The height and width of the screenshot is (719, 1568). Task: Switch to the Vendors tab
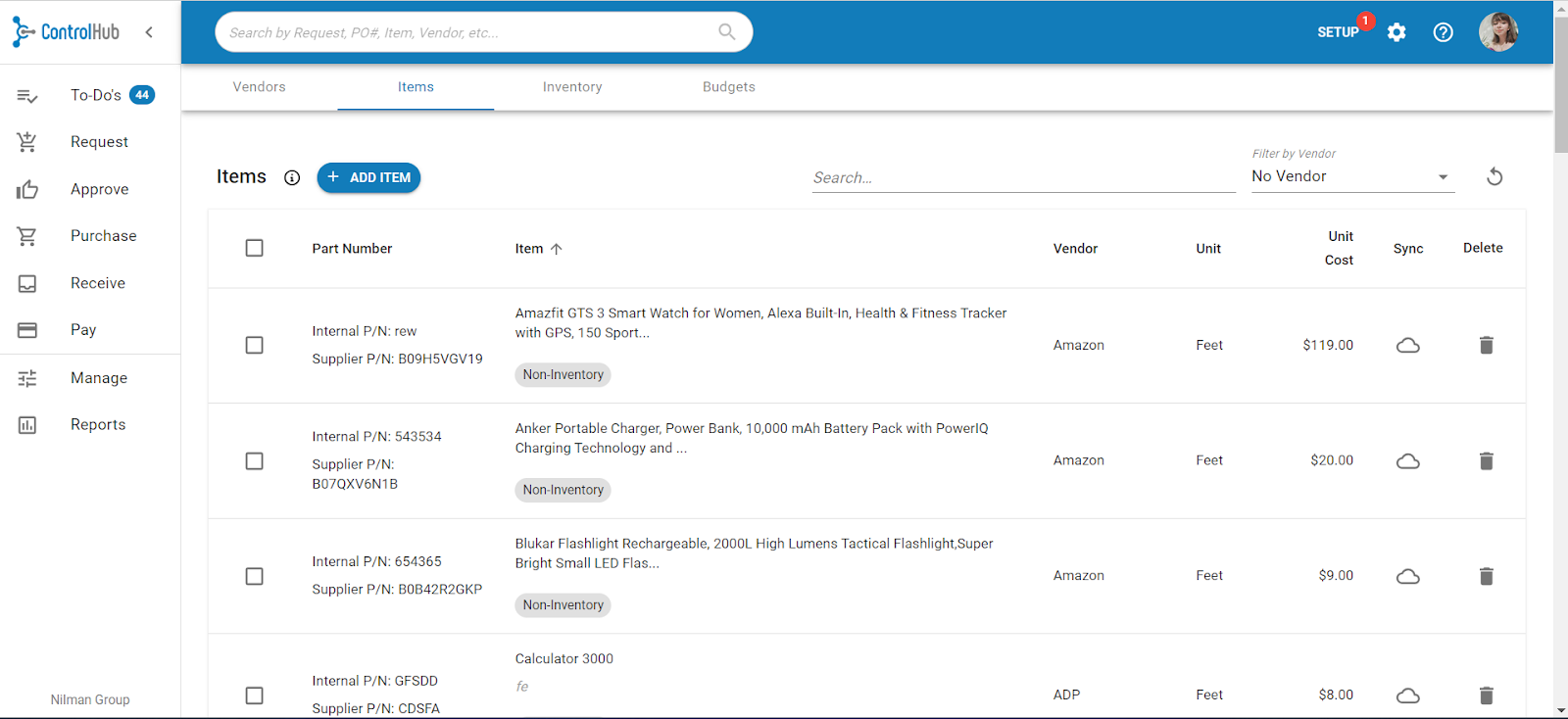coord(260,87)
